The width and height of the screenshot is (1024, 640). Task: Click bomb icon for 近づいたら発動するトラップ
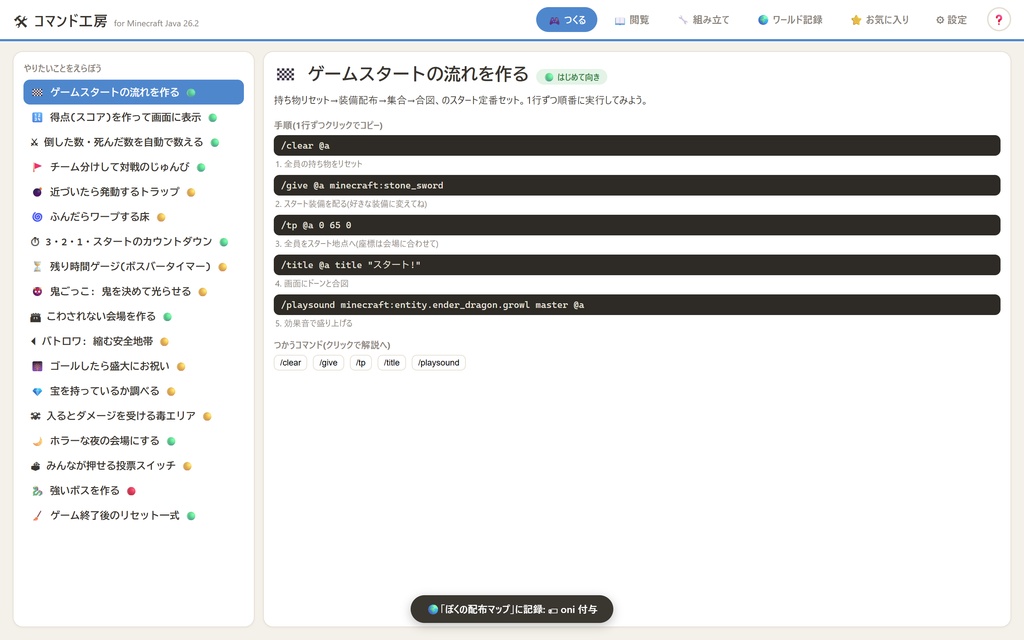click(37, 192)
